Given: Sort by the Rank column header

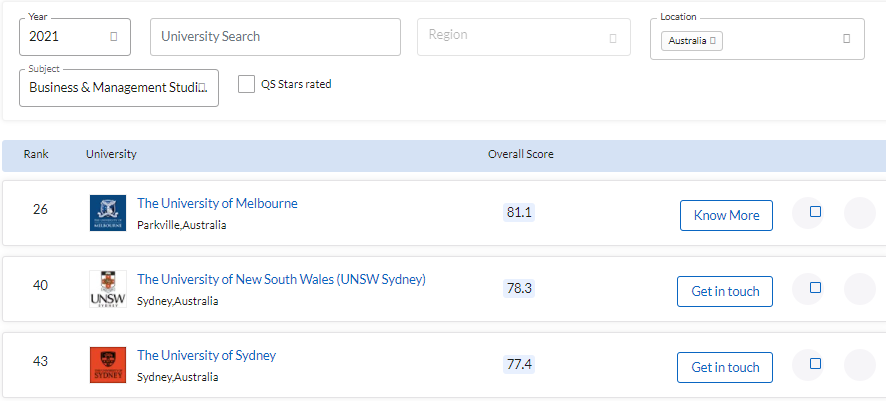Looking at the screenshot, I should [x=36, y=154].
